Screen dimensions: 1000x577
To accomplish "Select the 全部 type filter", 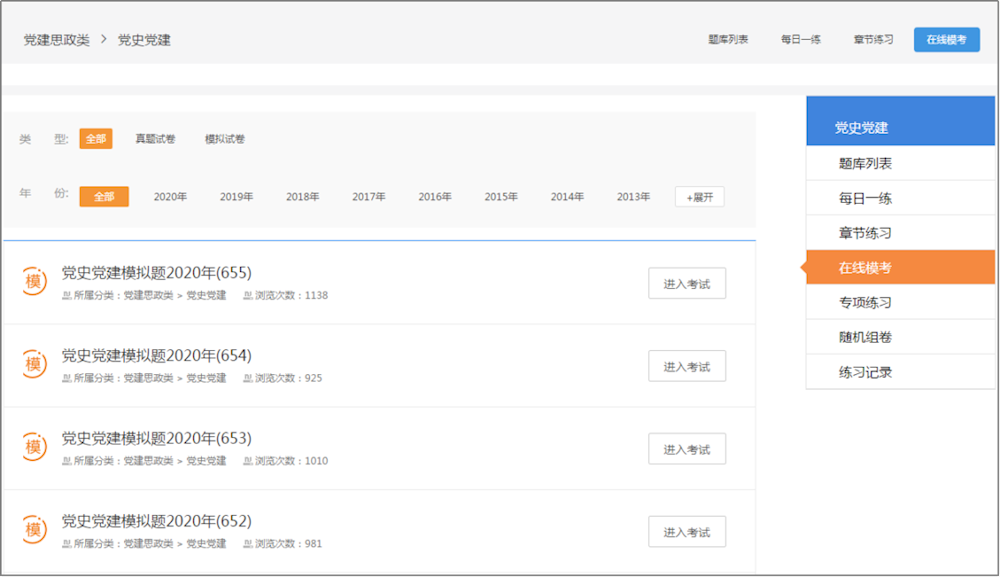I will (x=96, y=139).
